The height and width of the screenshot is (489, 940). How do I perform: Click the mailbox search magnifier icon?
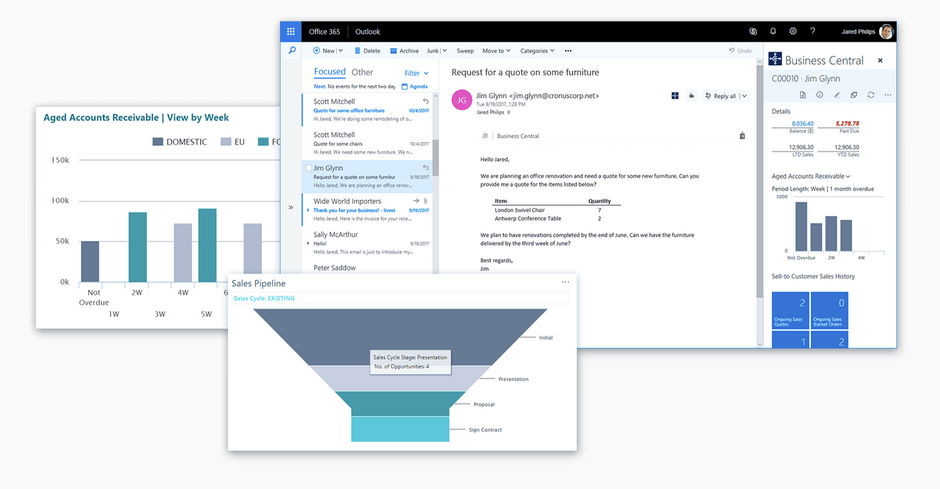[292, 50]
